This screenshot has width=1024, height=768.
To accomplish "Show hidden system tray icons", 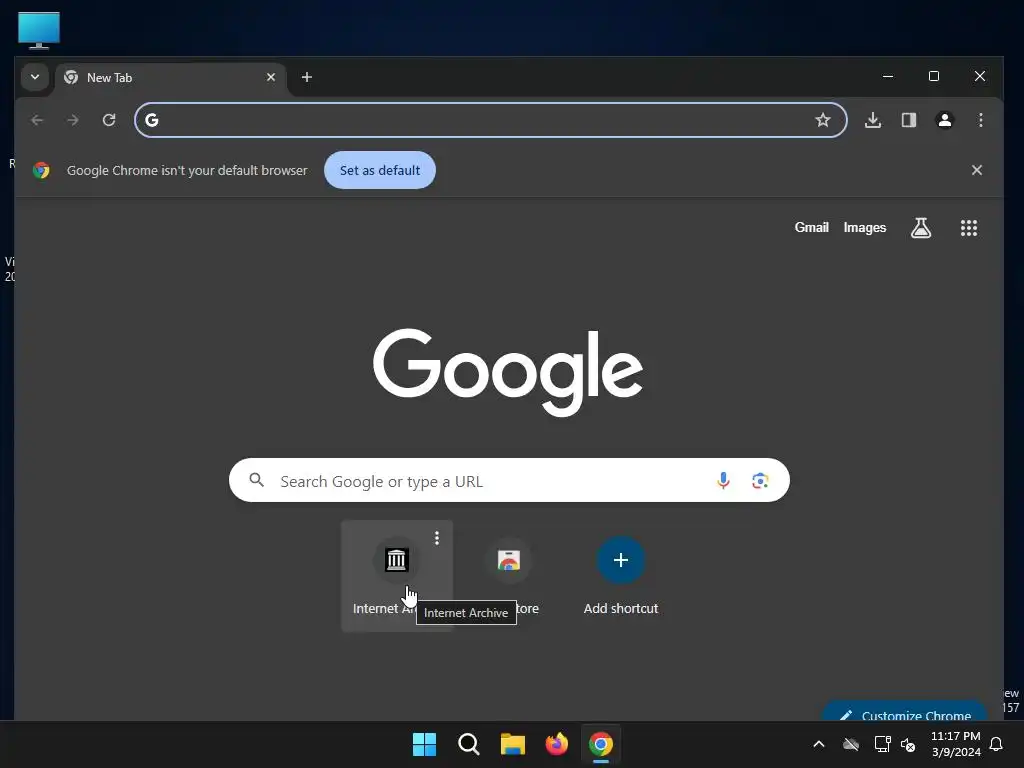I will tap(819, 744).
